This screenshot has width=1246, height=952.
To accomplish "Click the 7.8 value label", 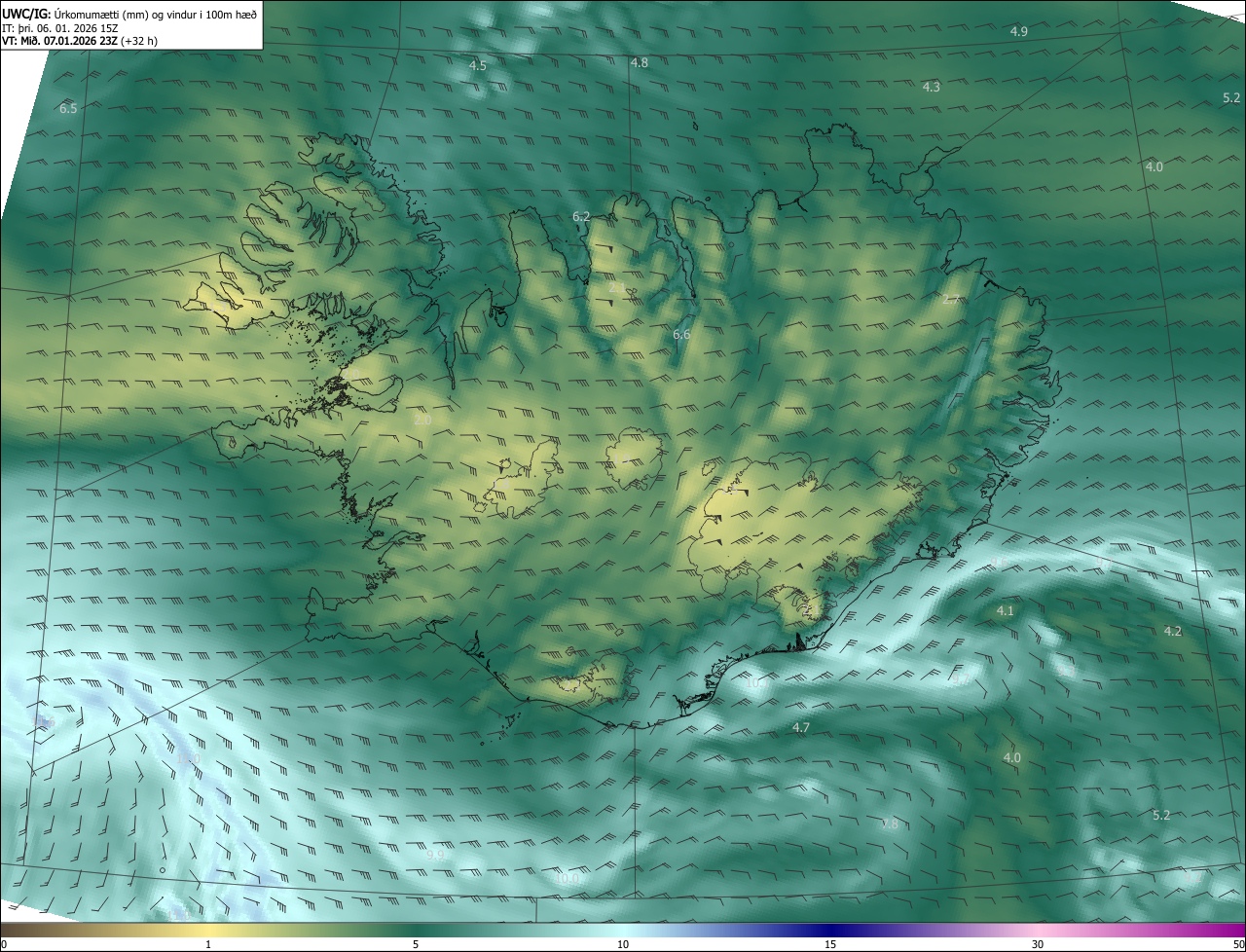I will click(889, 824).
